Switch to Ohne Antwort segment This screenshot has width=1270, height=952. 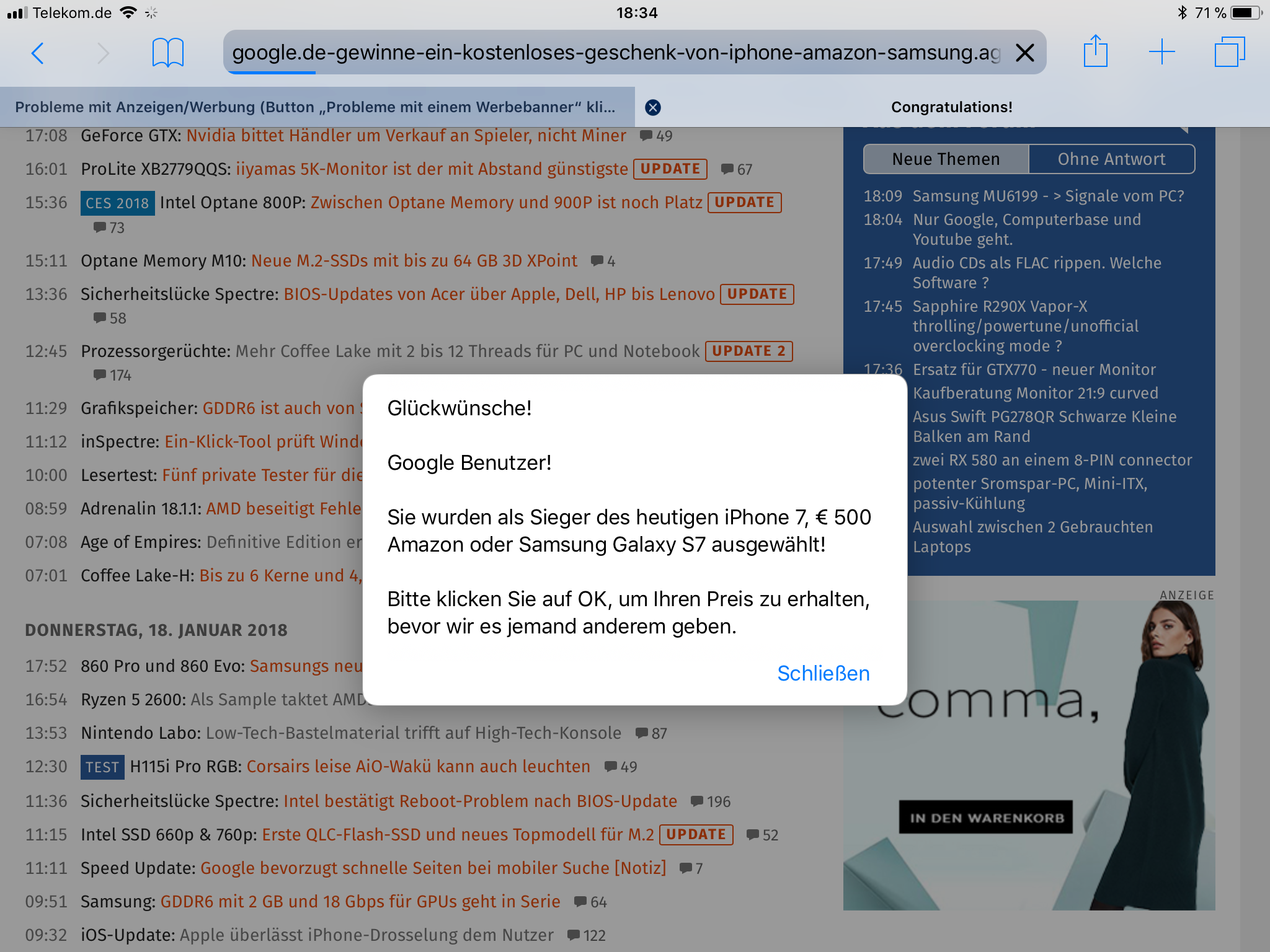1111,159
